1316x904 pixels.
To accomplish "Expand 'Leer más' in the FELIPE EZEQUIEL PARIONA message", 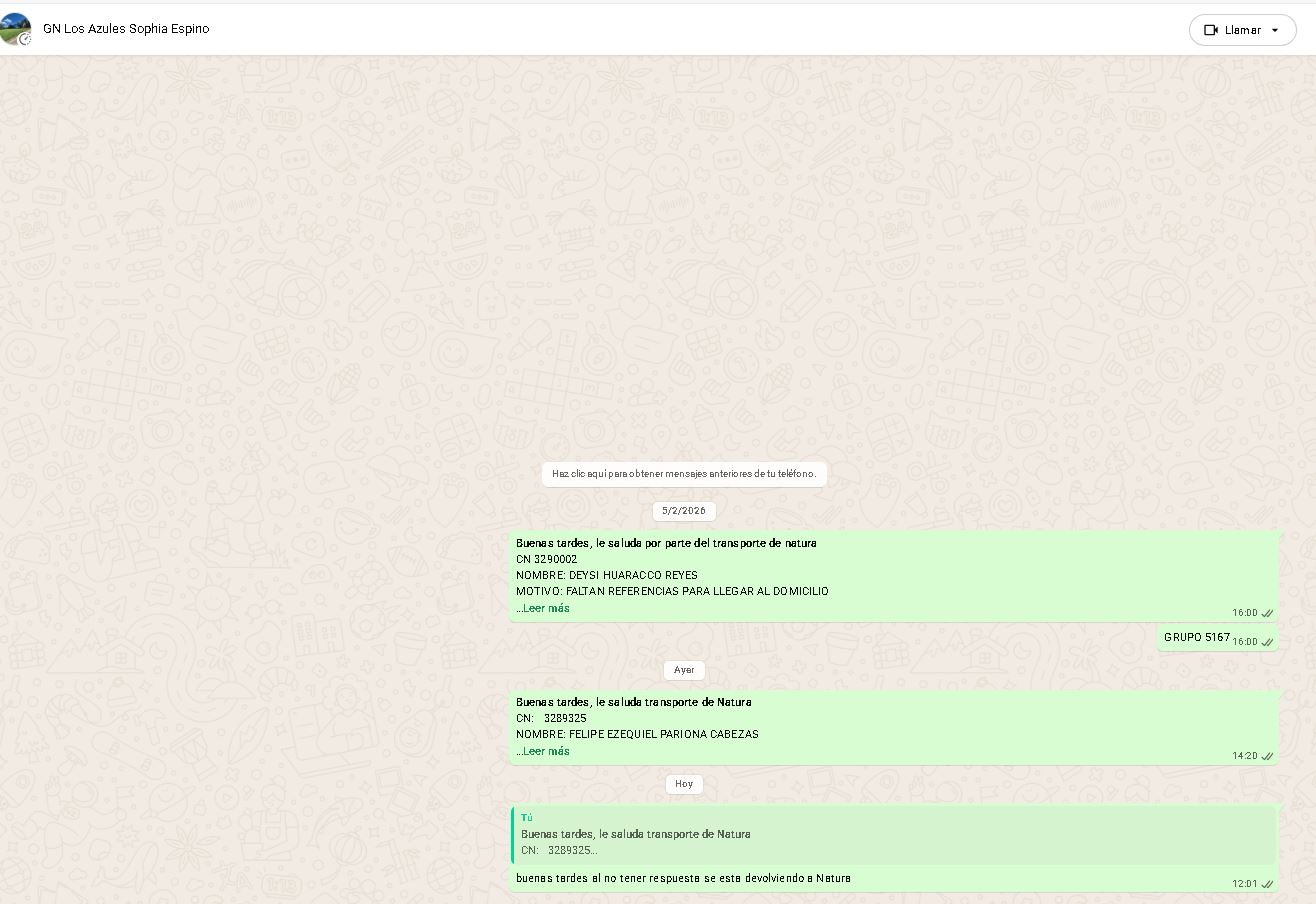I will [x=545, y=751].
